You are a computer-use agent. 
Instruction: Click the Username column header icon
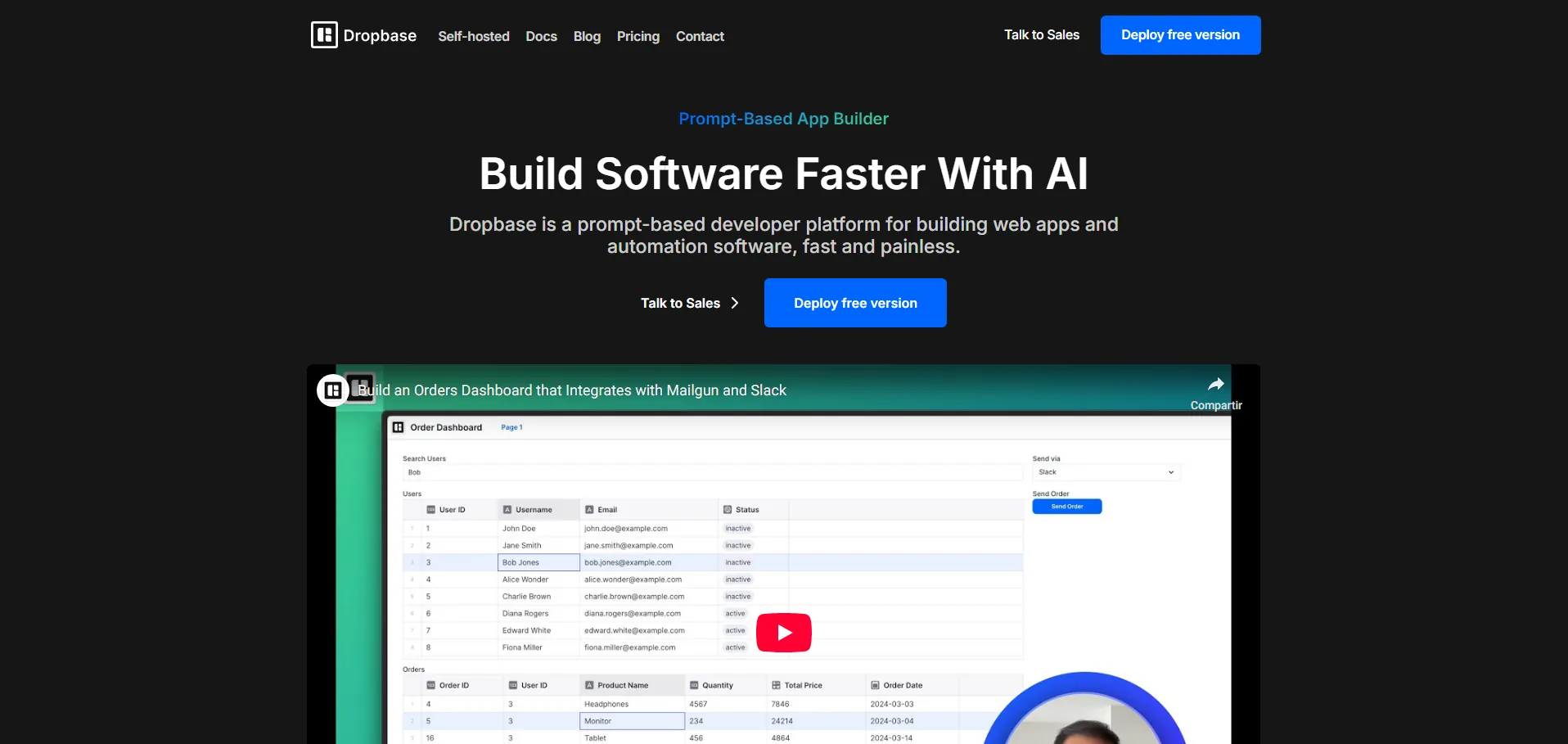click(507, 510)
